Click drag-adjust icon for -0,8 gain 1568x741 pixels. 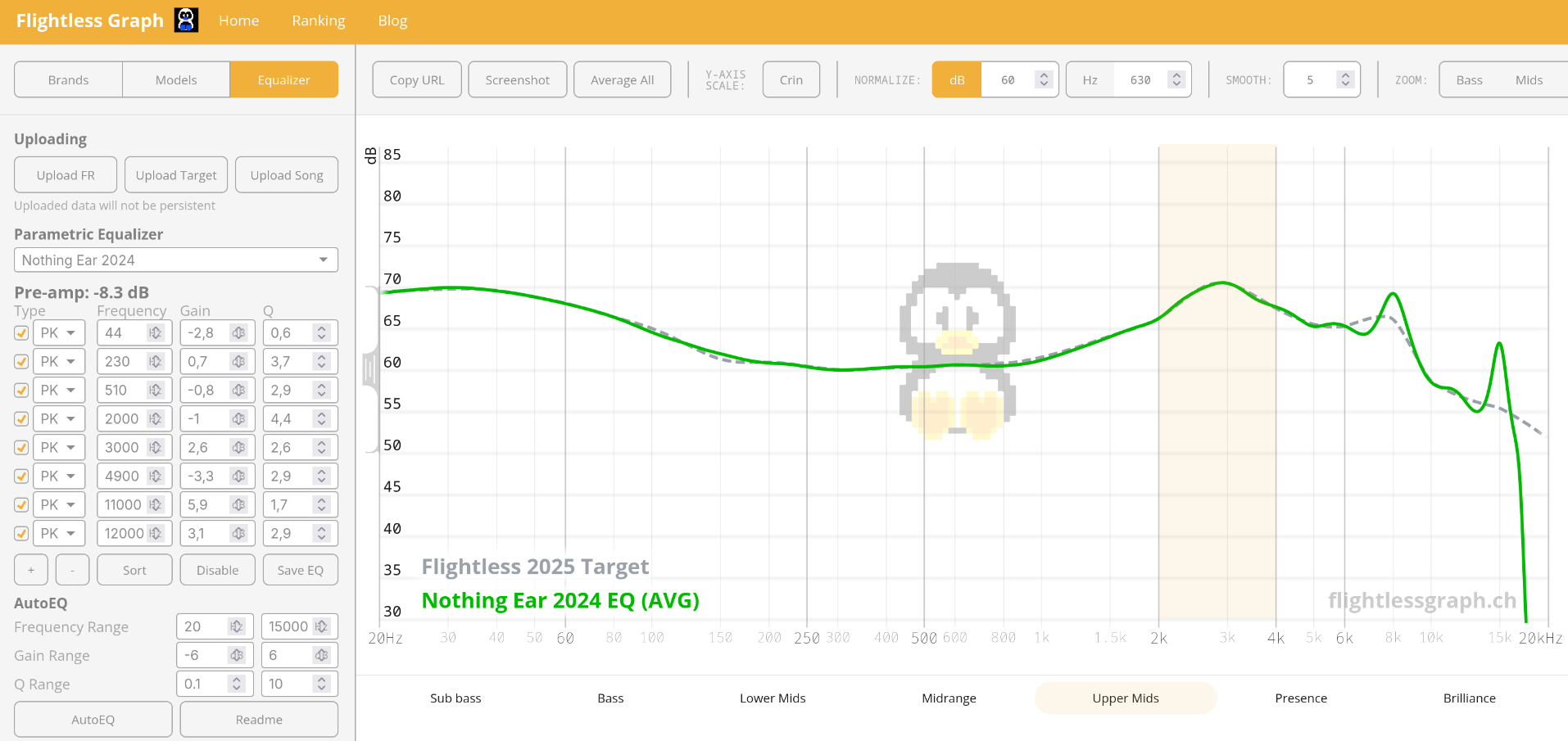click(238, 391)
